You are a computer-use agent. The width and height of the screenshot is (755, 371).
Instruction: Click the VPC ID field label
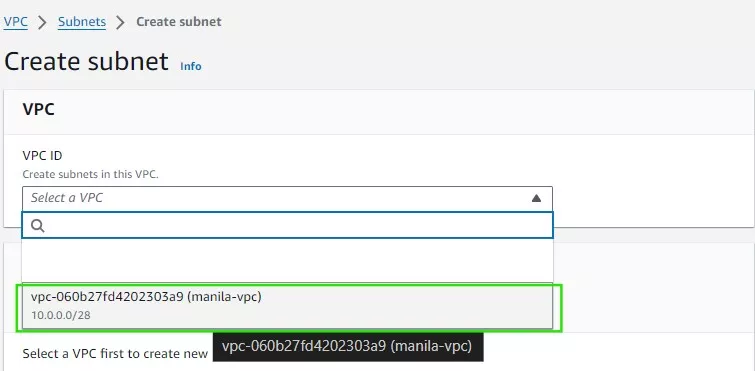click(x=42, y=155)
